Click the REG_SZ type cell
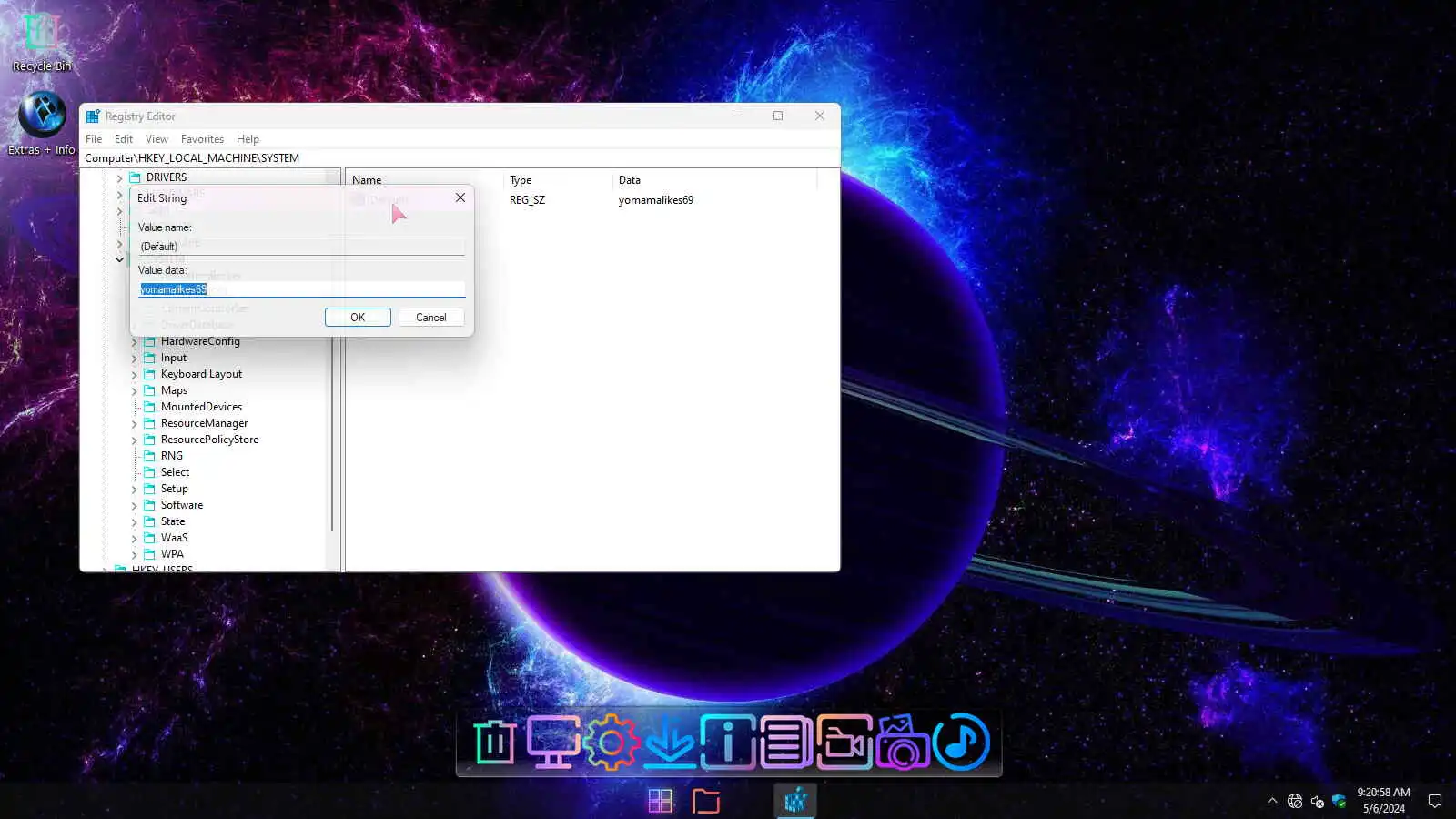Screen dimensions: 1456x819 pos(527,200)
